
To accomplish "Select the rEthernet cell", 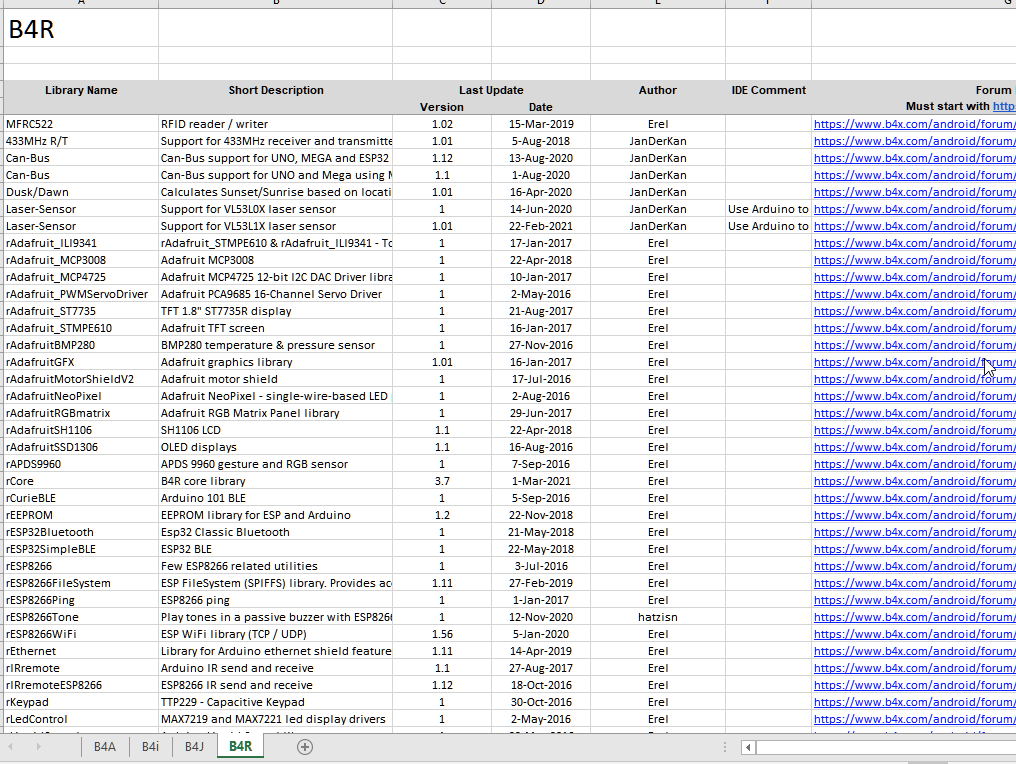I will [x=81, y=651].
